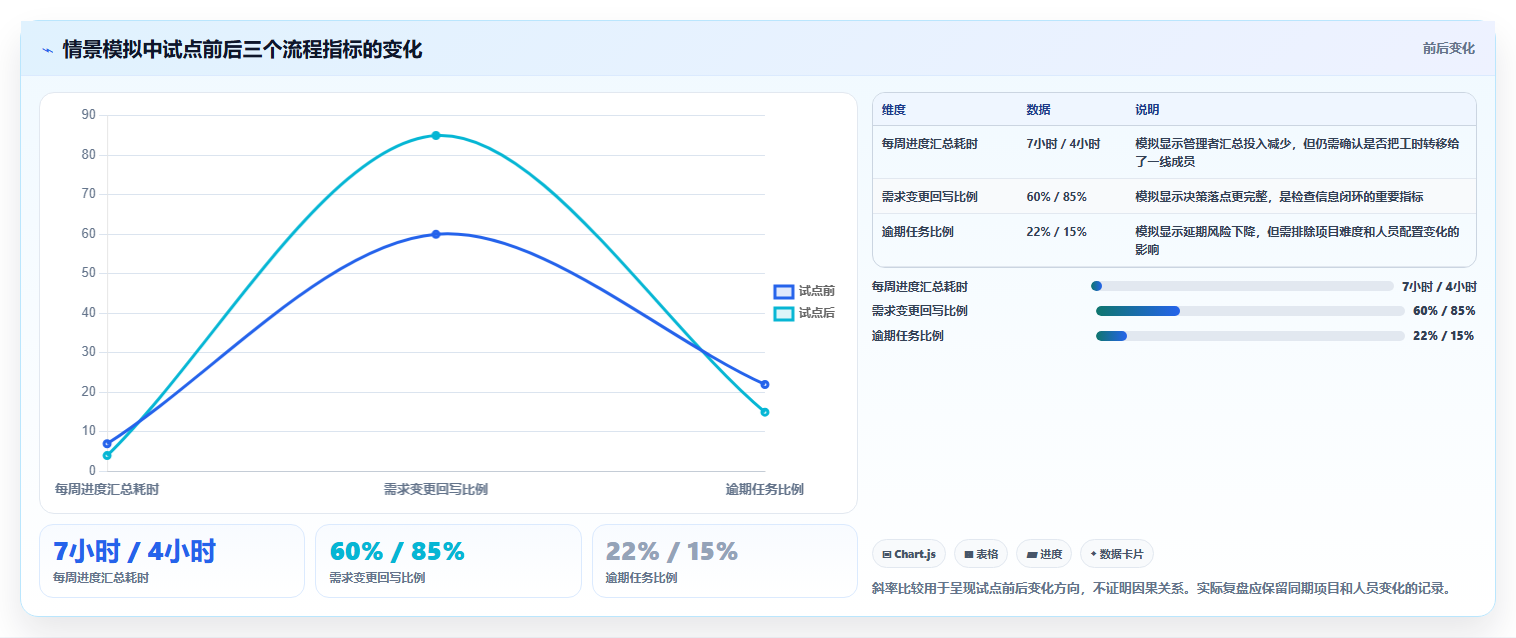Image resolution: width=1516 pixels, height=638 pixels.
Task: Click the 逾期任务比例 caption under the 22% card
Action: (x=642, y=578)
